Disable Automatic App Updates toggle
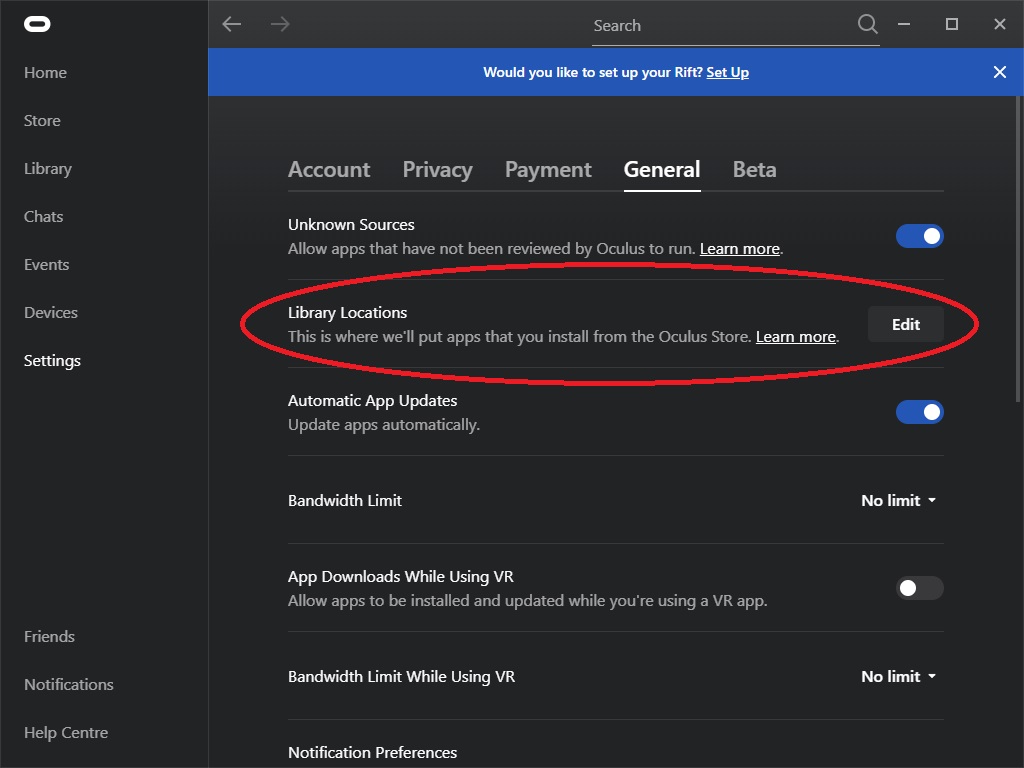The width and height of the screenshot is (1024, 768). pos(920,412)
